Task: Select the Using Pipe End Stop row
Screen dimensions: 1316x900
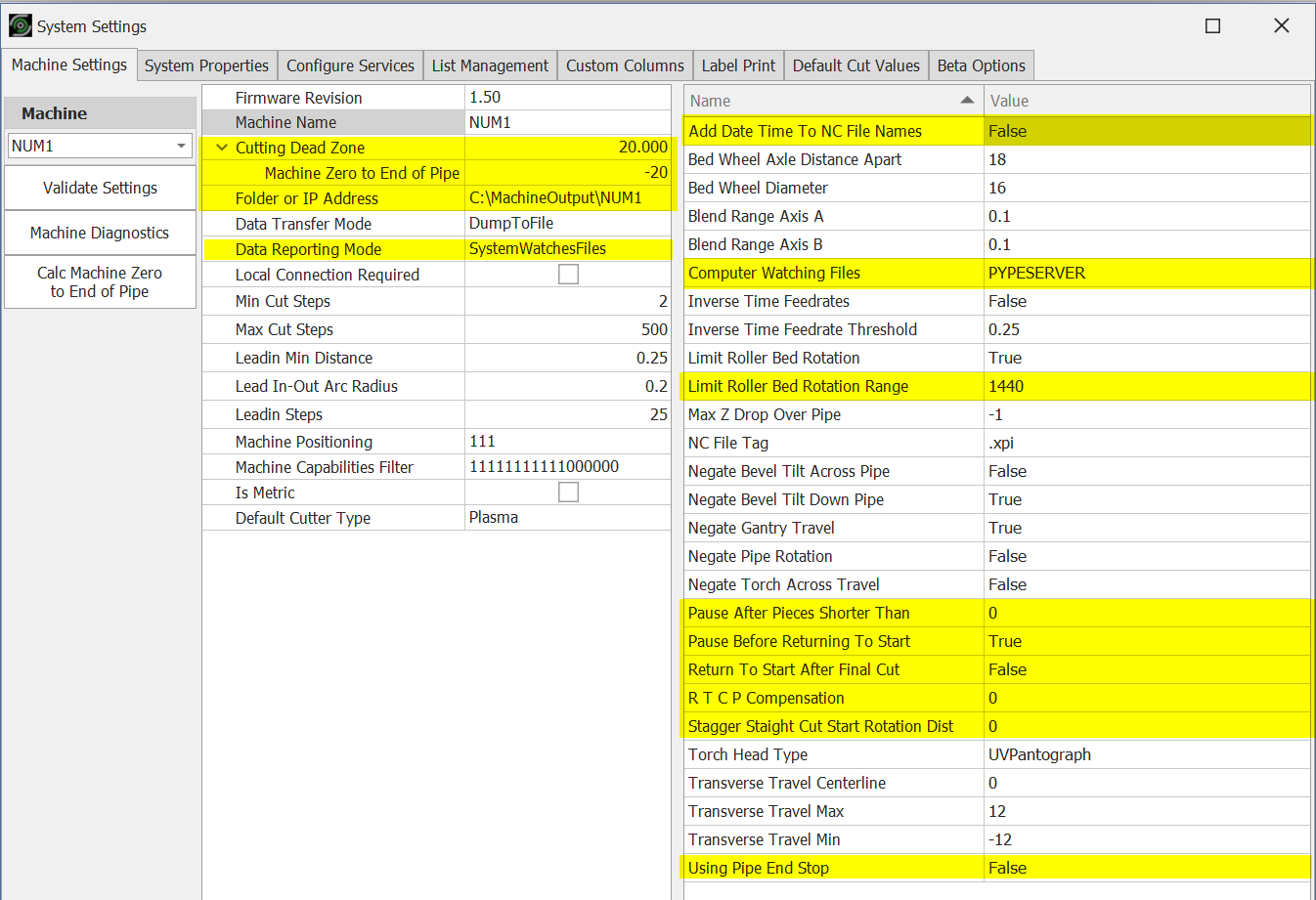Action: 997,868
